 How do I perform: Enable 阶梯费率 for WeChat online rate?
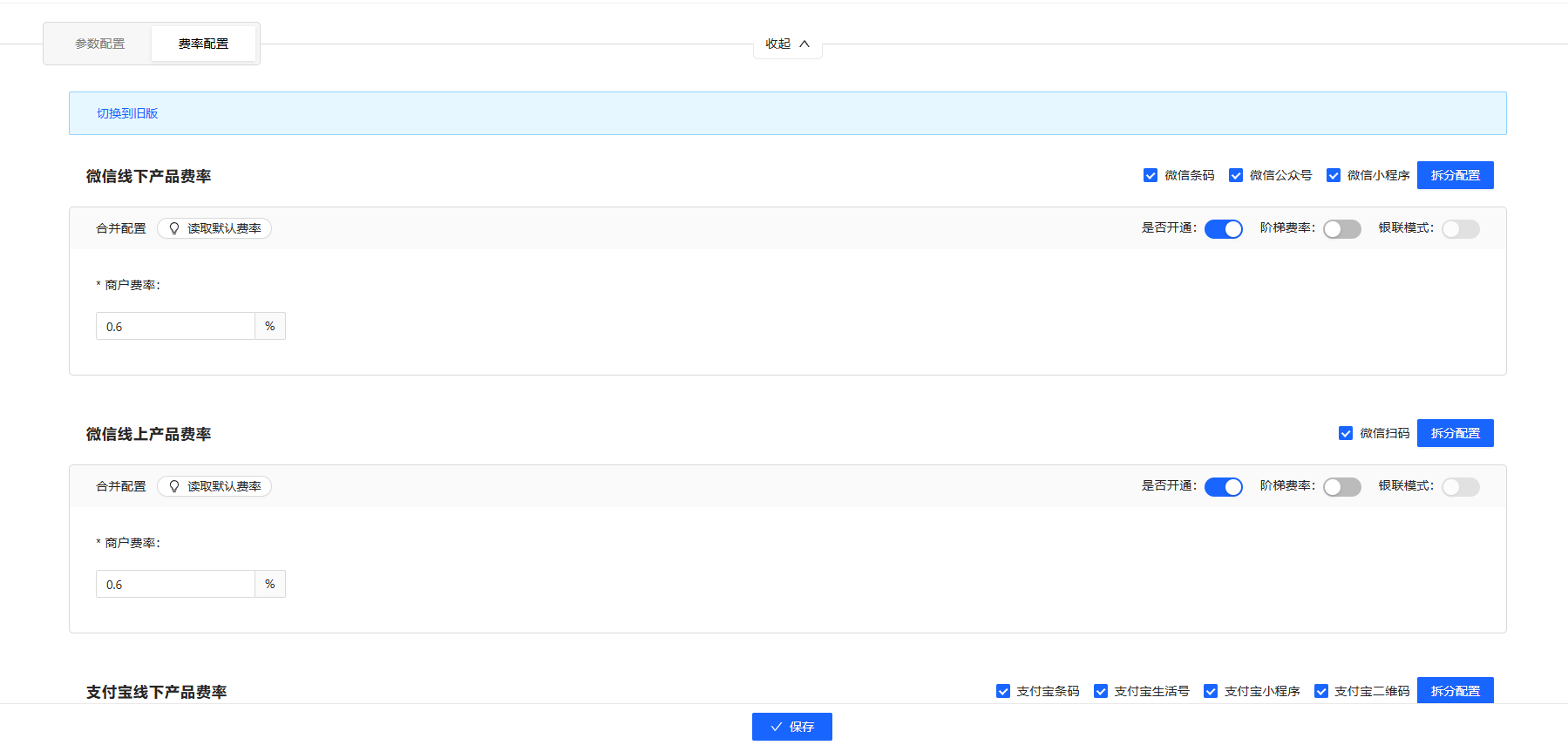(x=1341, y=487)
